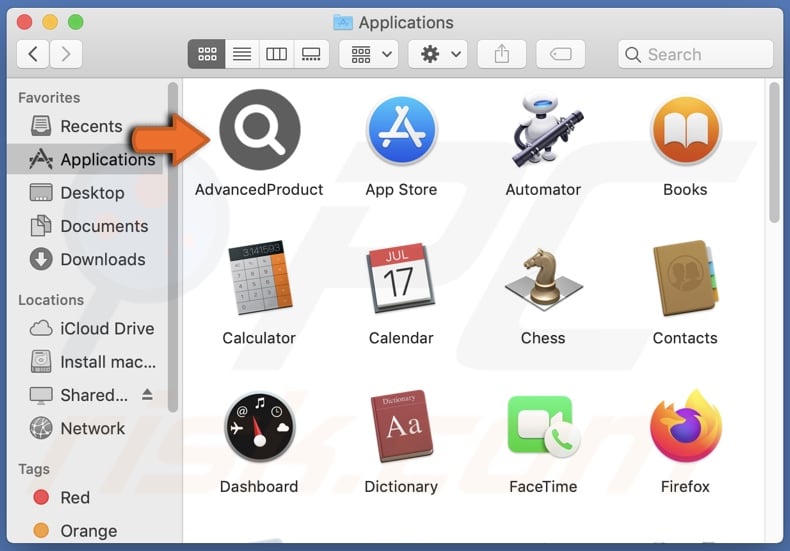Click the AdvancedProduct name label
This screenshot has height=551, width=790.
pos(259,190)
